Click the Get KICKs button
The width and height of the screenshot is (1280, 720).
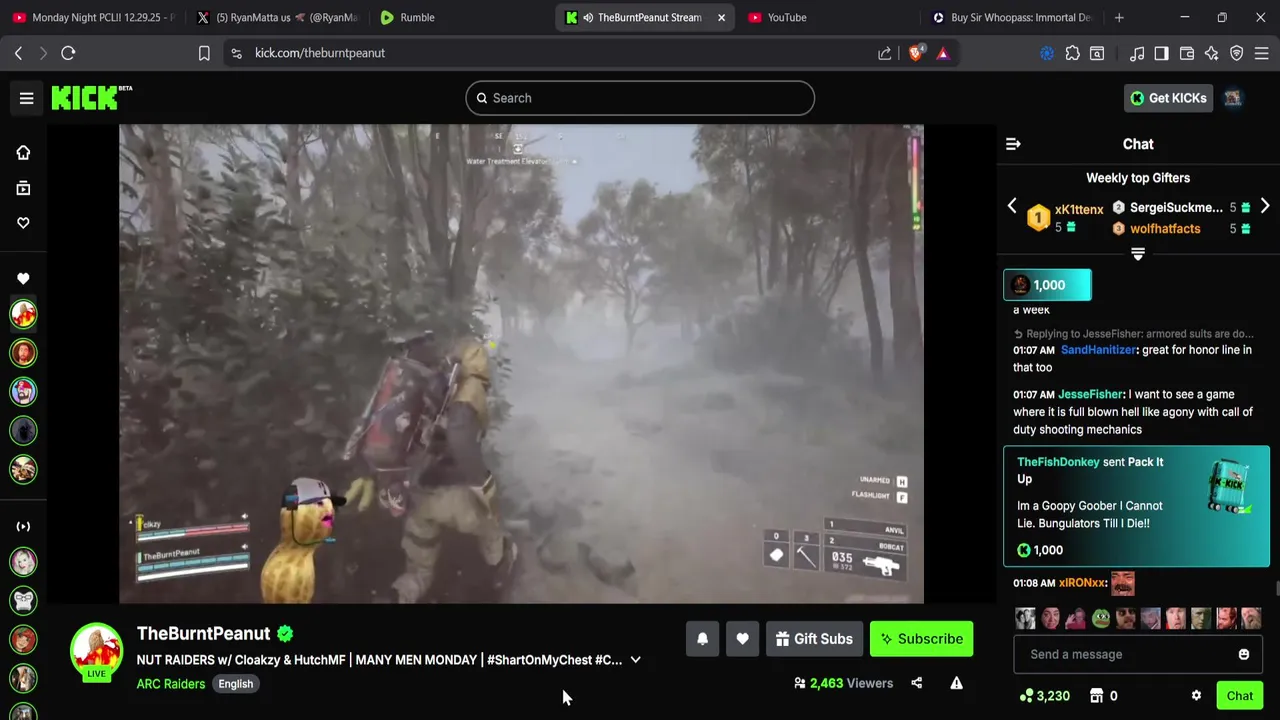[1168, 98]
